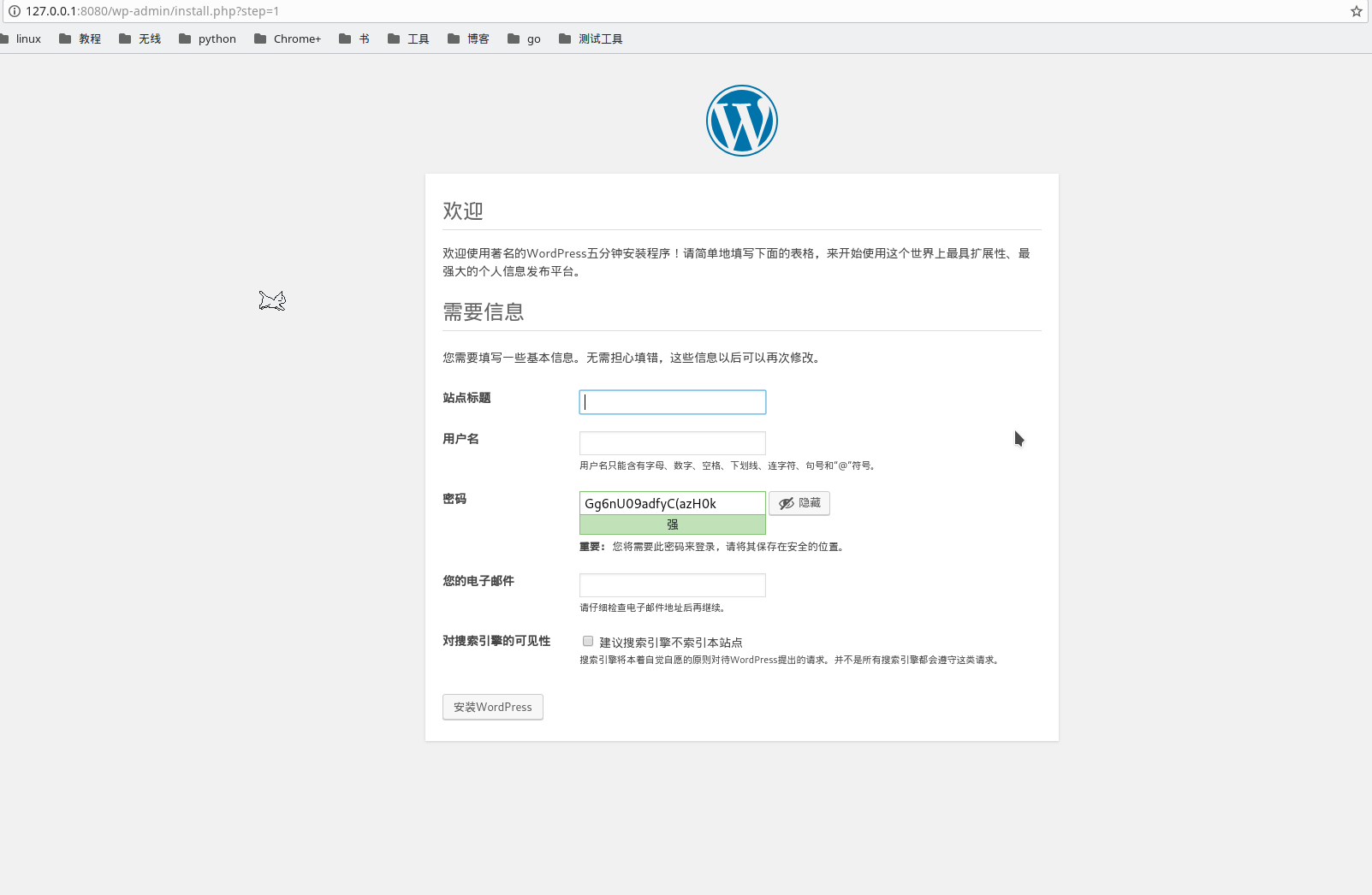Image resolution: width=1372 pixels, height=895 pixels.
Task: Focus the 站点标题 input field
Action: click(x=673, y=402)
